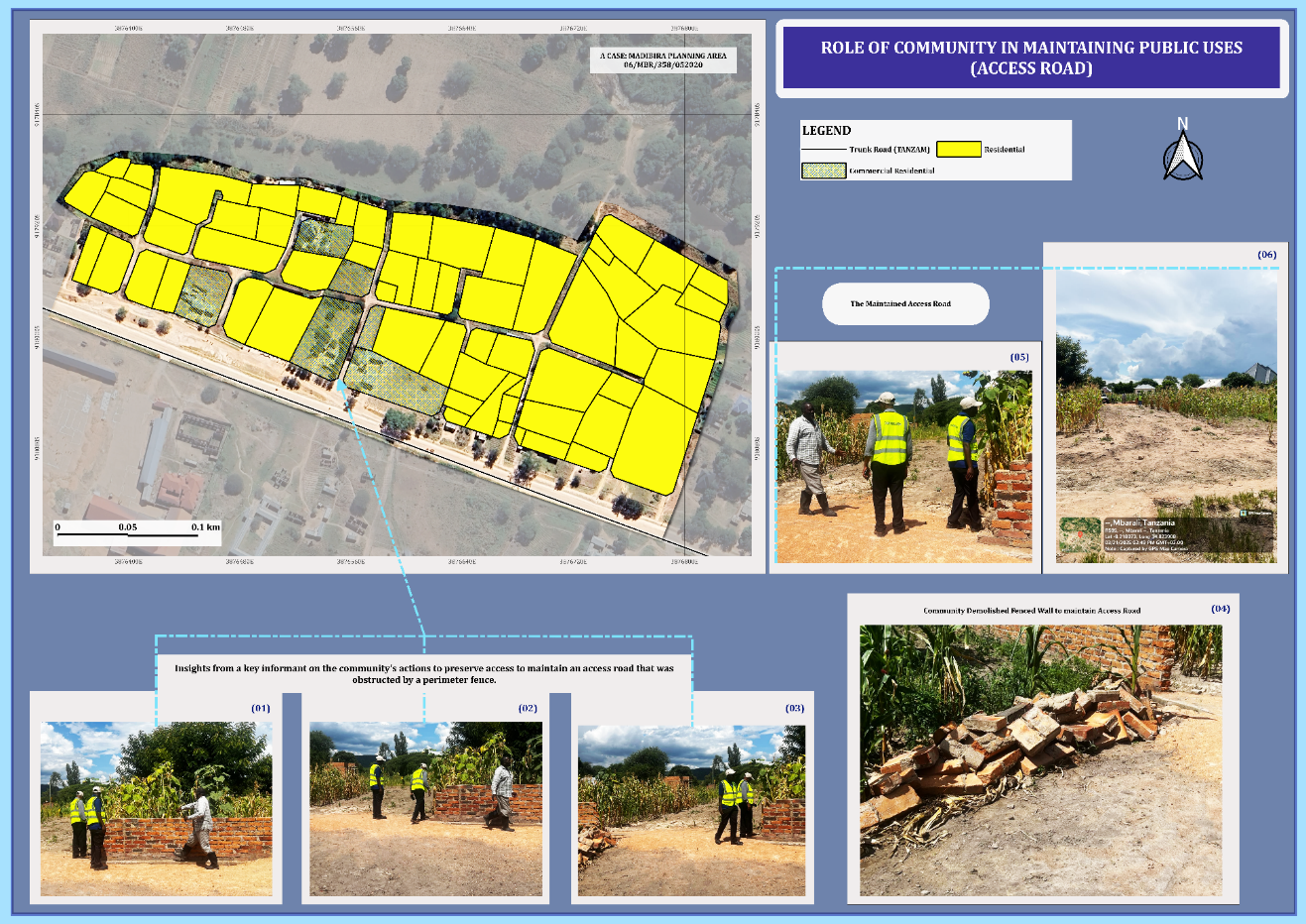Click the 'Role of Community' title banner
Viewport: 1306px width, 924px height.
(x=1030, y=58)
